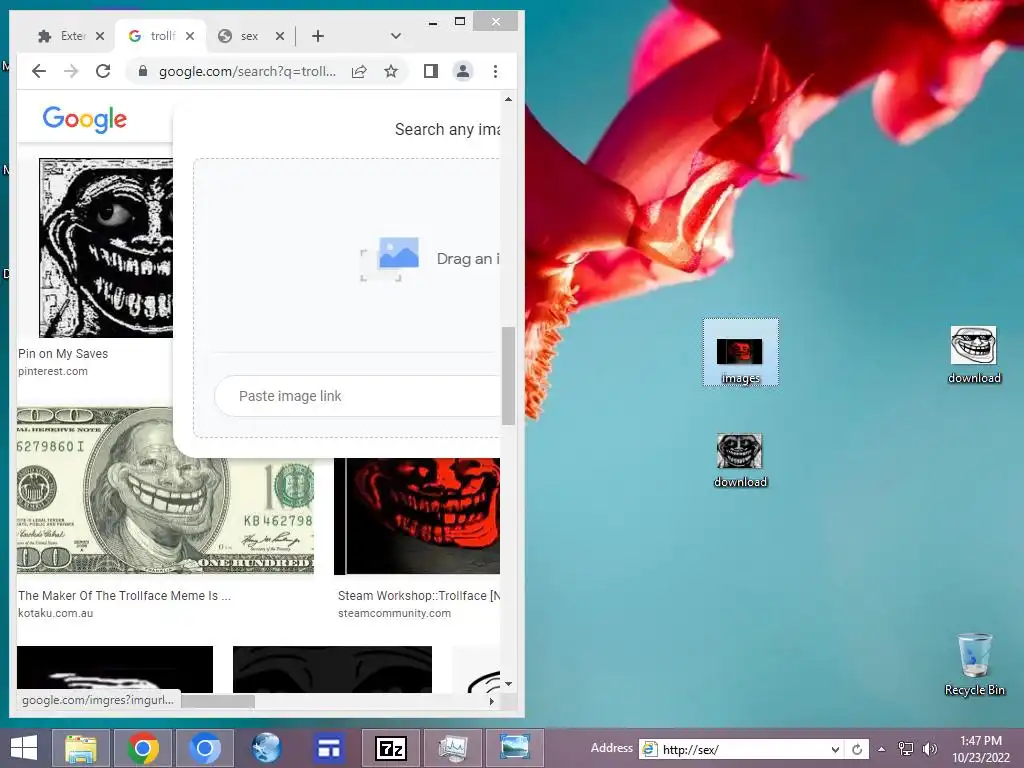The width and height of the screenshot is (1024, 768).
Task: Expand the tab search chevron
Action: pos(396,36)
